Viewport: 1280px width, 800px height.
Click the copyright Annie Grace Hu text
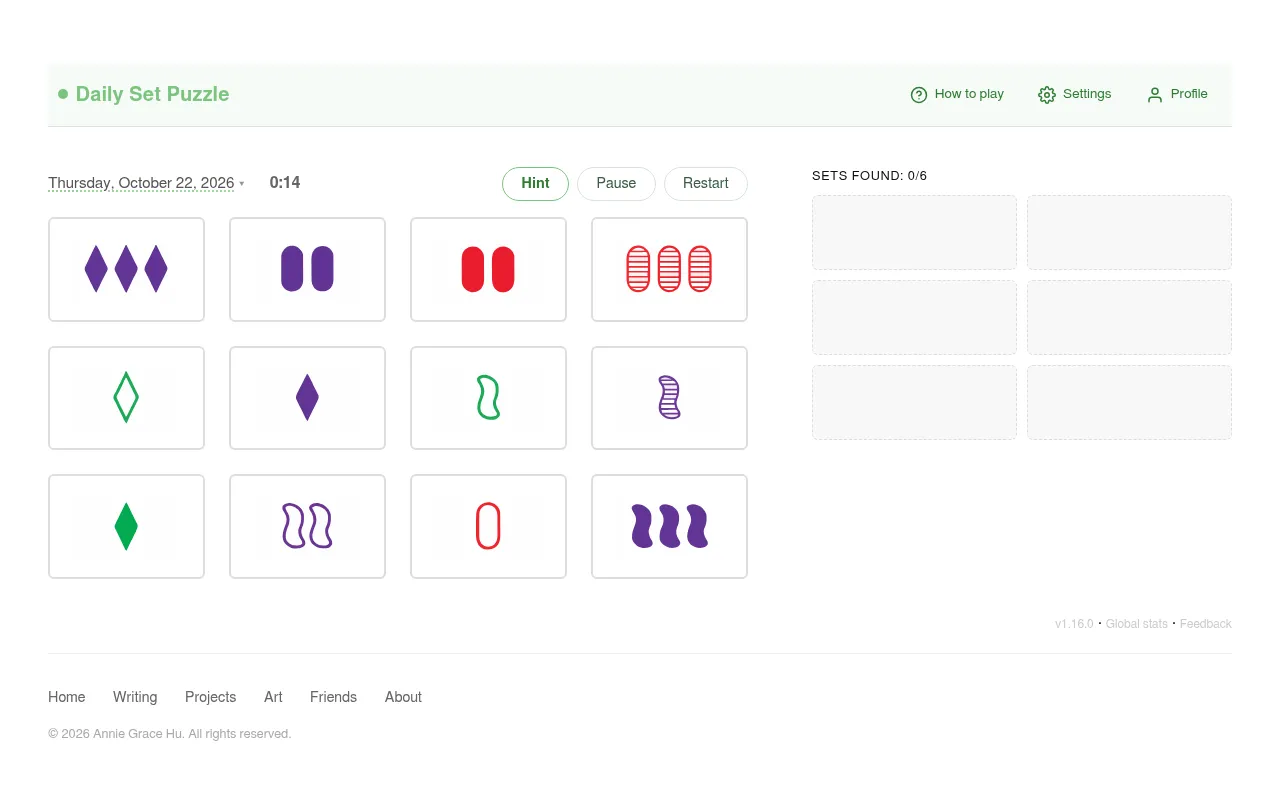[x=170, y=734]
